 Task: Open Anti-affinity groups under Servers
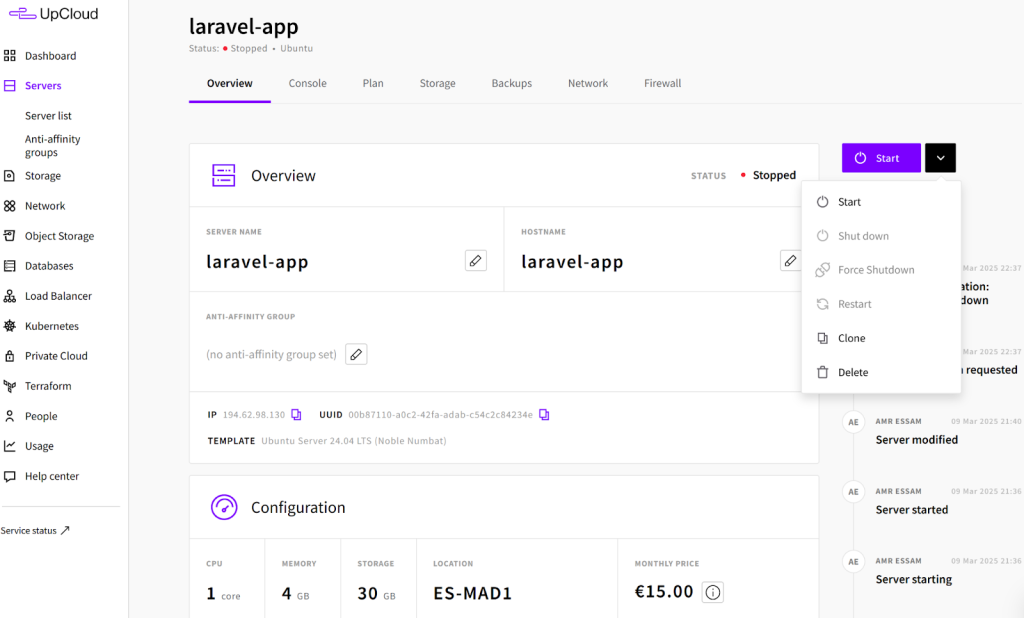point(52,146)
